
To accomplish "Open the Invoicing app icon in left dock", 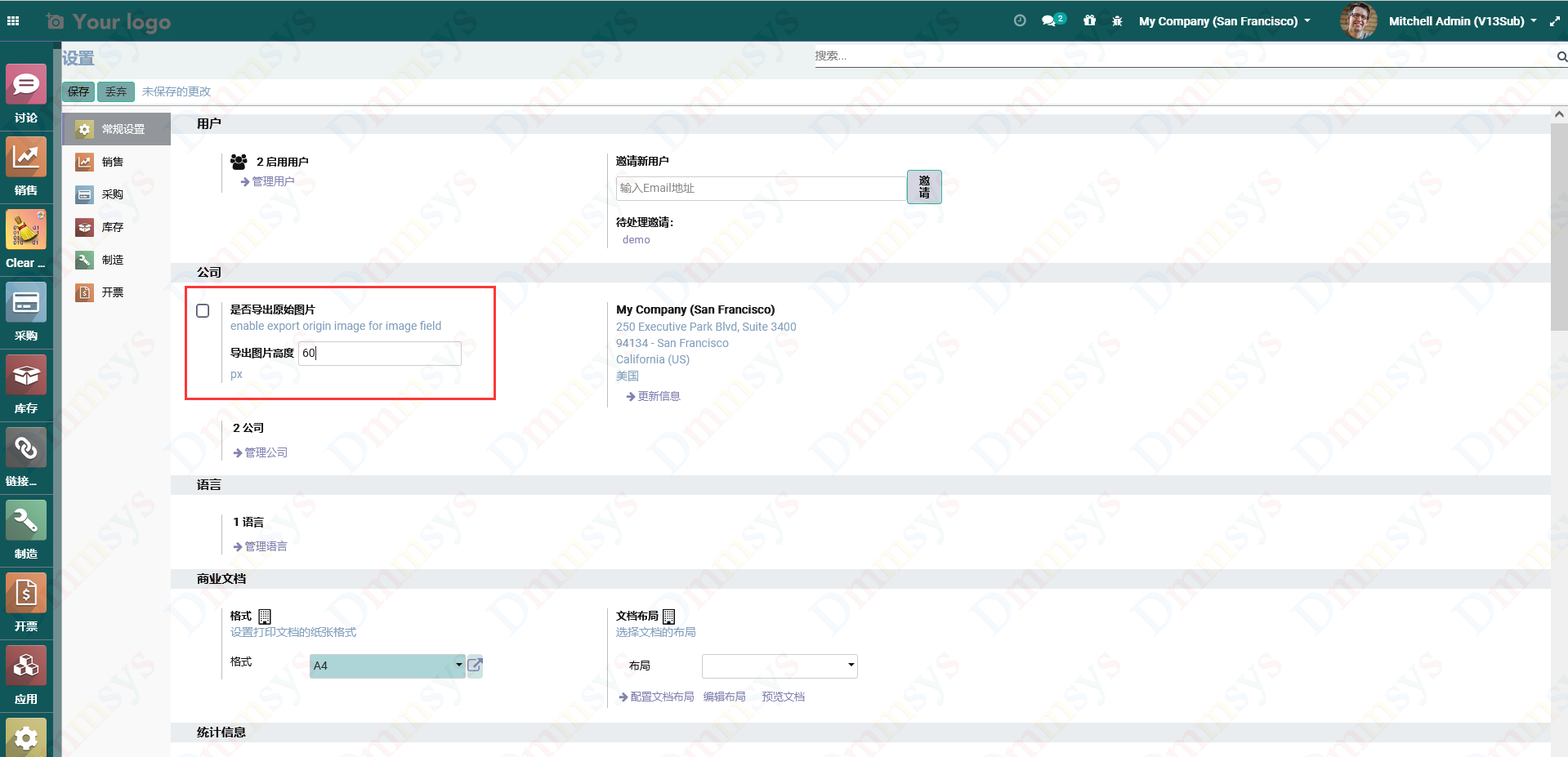I will pos(26,593).
